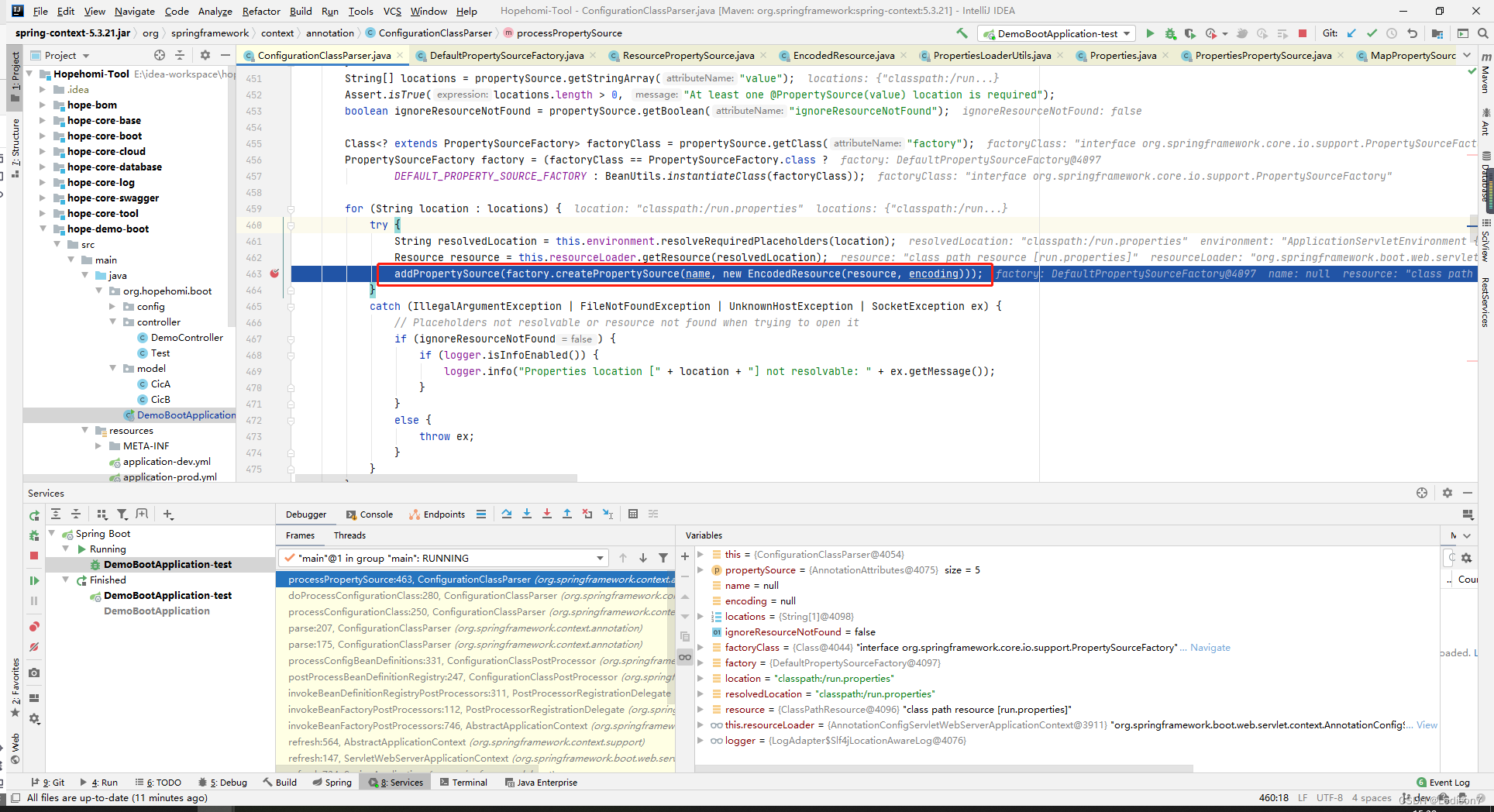The image size is (1494, 812).
Task: Switch to the EncodedResource.java editor tab
Action: [843, 55]
